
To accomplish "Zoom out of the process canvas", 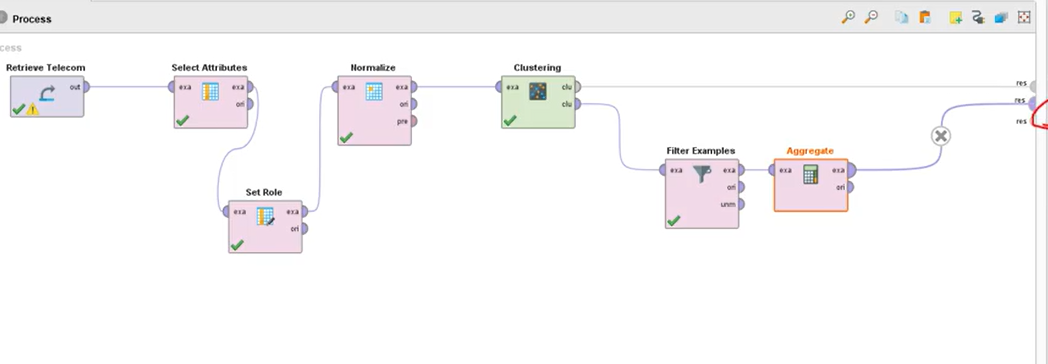I will point(871,17).
